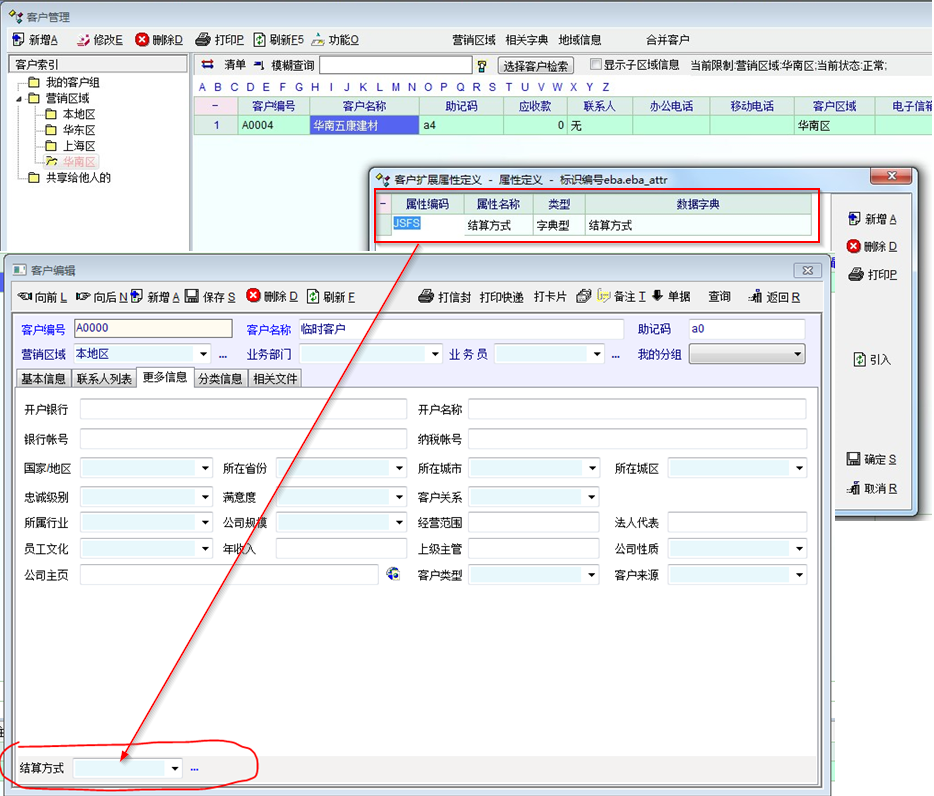Click the 返回 icon in 客户编辑 toolbar
The height and width of the screenshot is (796, 934).
click(755, 297)
